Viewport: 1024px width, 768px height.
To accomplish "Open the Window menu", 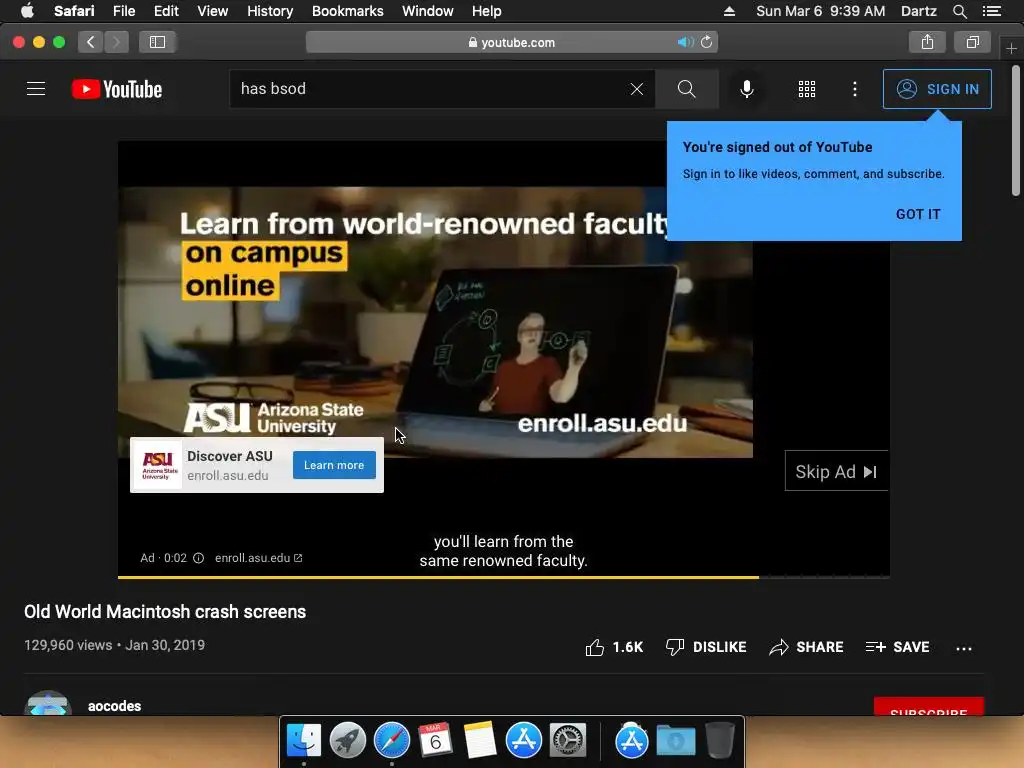I will (427, 11).
